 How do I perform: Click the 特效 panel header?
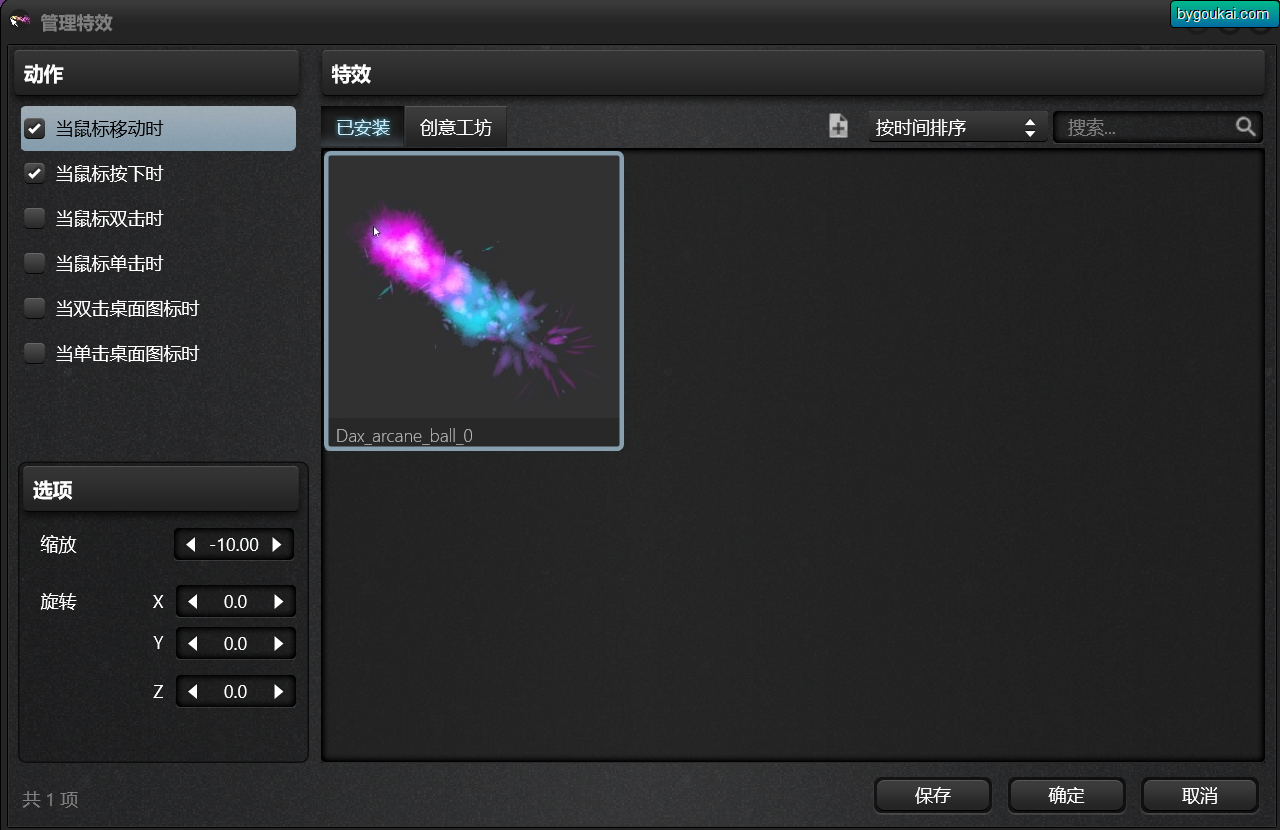tap(793, 74)
